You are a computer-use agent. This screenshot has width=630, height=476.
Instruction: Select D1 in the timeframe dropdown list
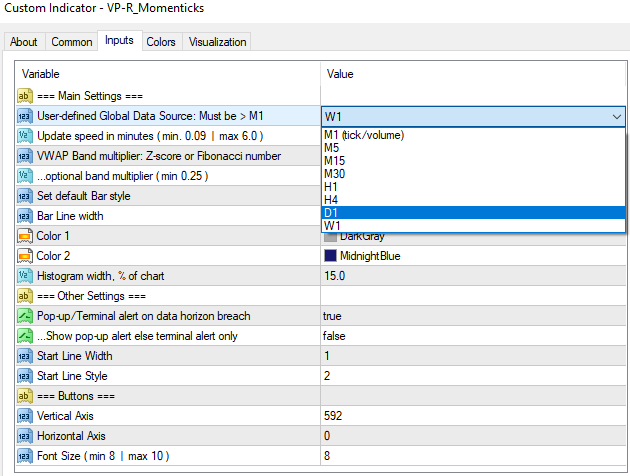pyautogui.click(x=333, y=212)
